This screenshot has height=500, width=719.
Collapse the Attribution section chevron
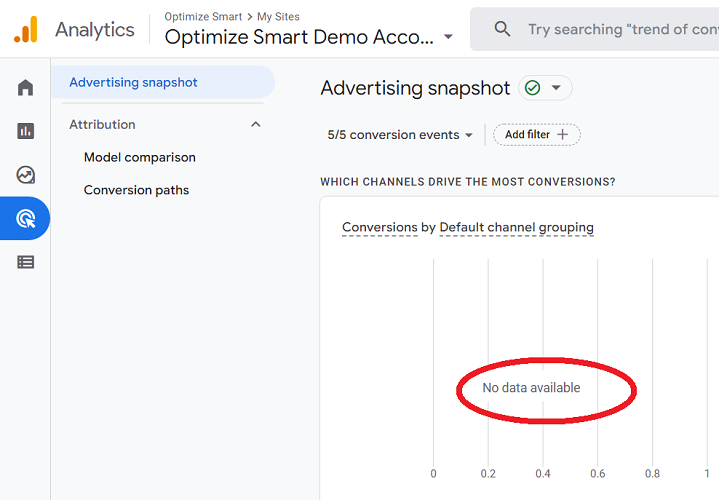[x=256, y=124]
